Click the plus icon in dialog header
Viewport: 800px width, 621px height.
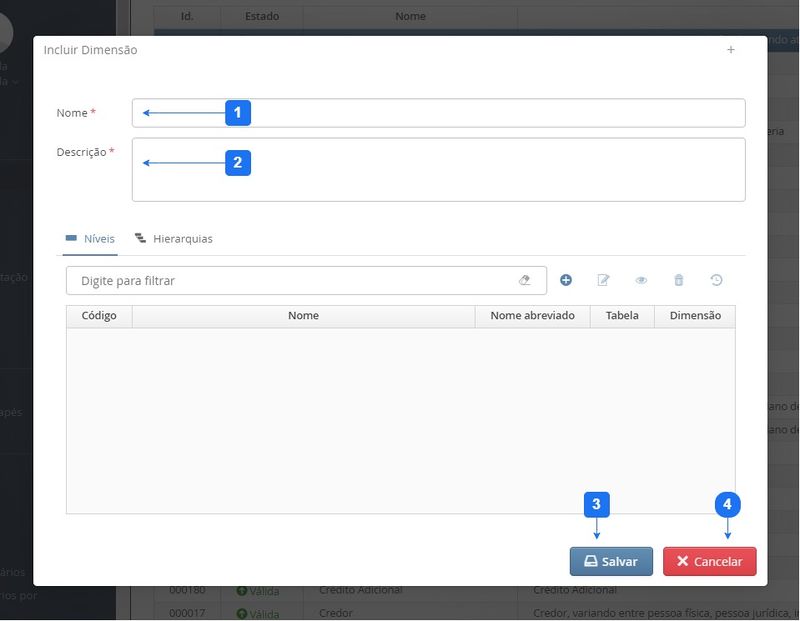[x=731, y=50]
